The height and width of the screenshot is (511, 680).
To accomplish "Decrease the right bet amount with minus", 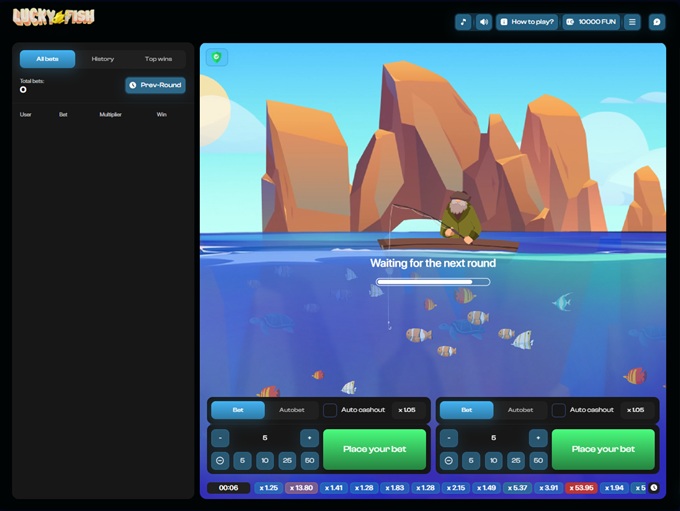I will click(x=449, y=438).
